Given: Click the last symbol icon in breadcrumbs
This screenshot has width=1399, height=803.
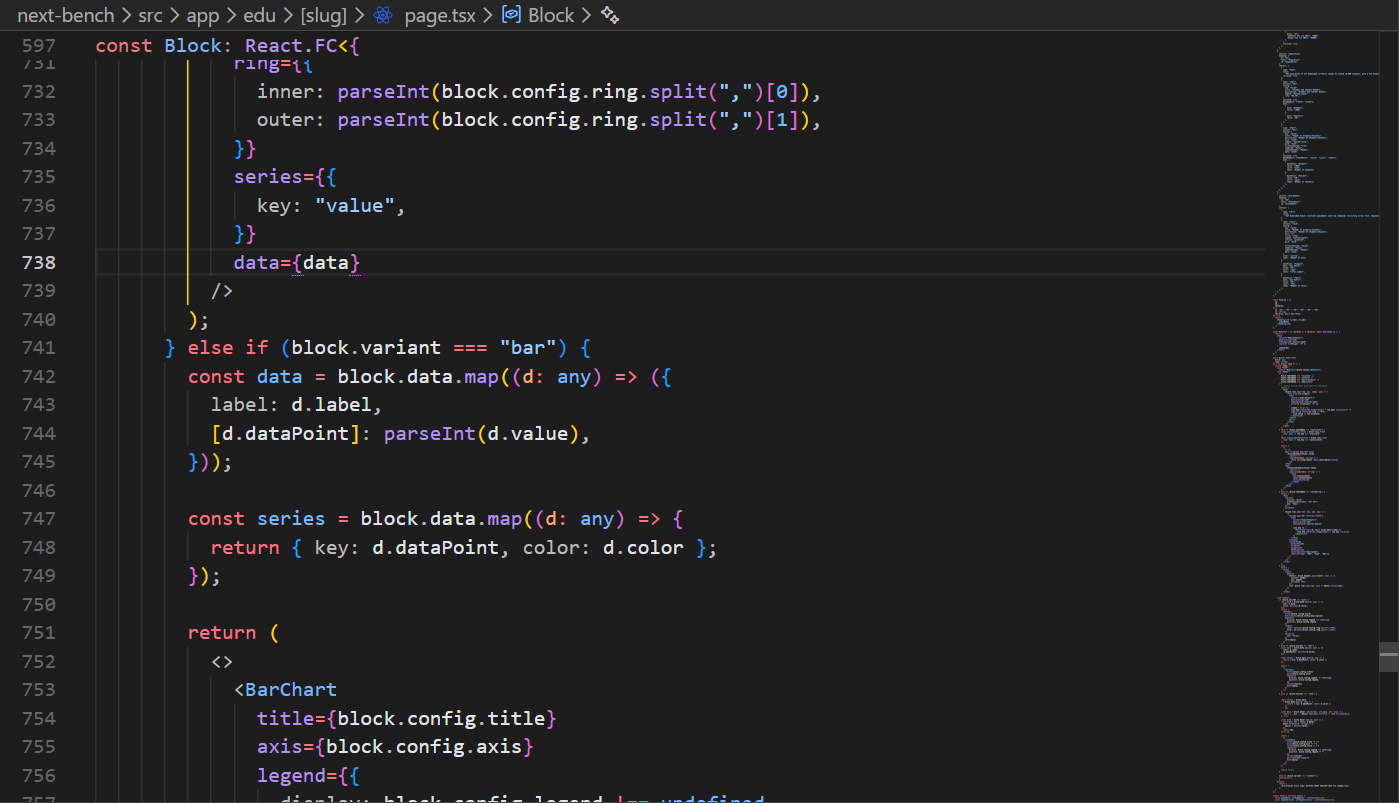Looking at the screenshot, I should point(609,15).
